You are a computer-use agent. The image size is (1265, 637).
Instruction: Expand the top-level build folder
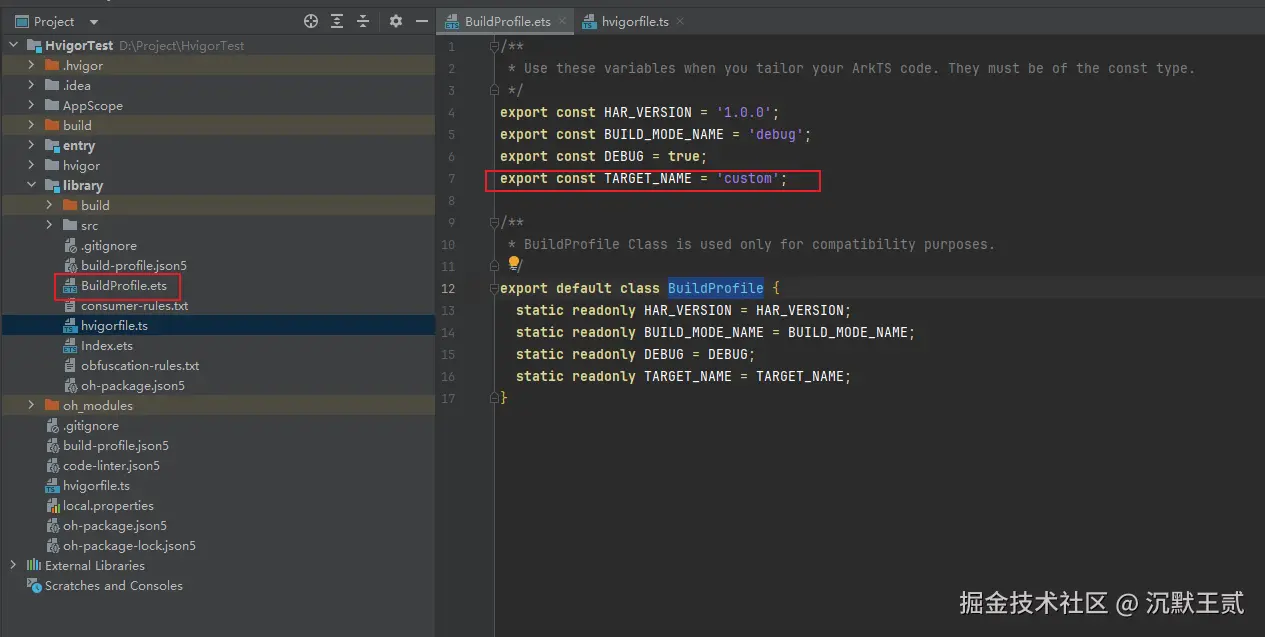point(31,125)
